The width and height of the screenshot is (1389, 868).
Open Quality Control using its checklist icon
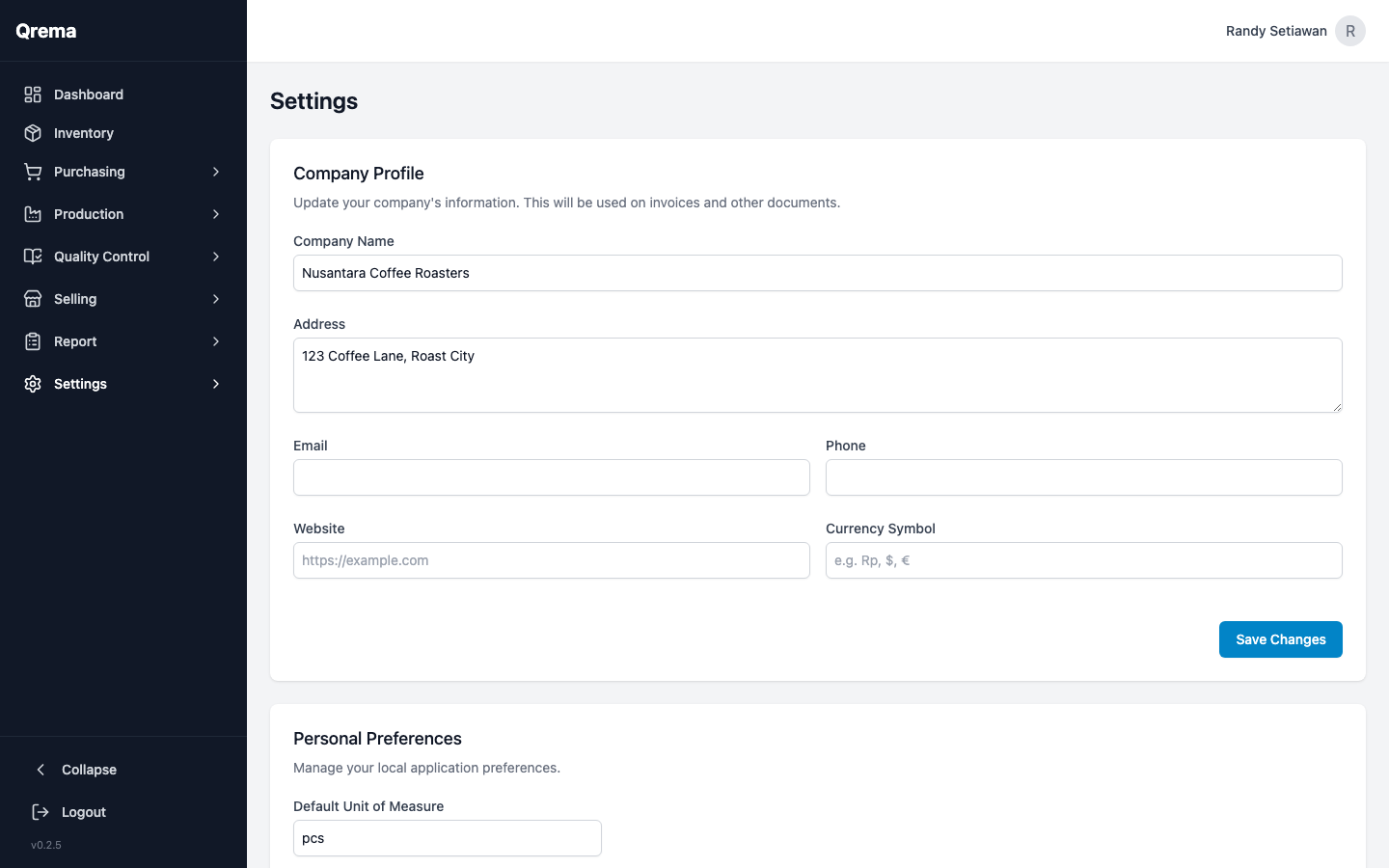point(32,257)
